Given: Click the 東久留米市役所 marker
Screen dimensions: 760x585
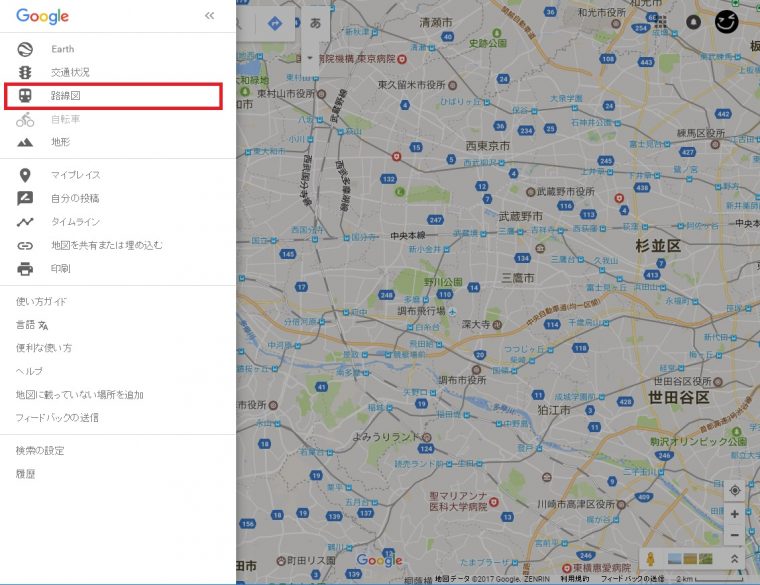Looking at the screenshot, I should (x=452, y=85).
